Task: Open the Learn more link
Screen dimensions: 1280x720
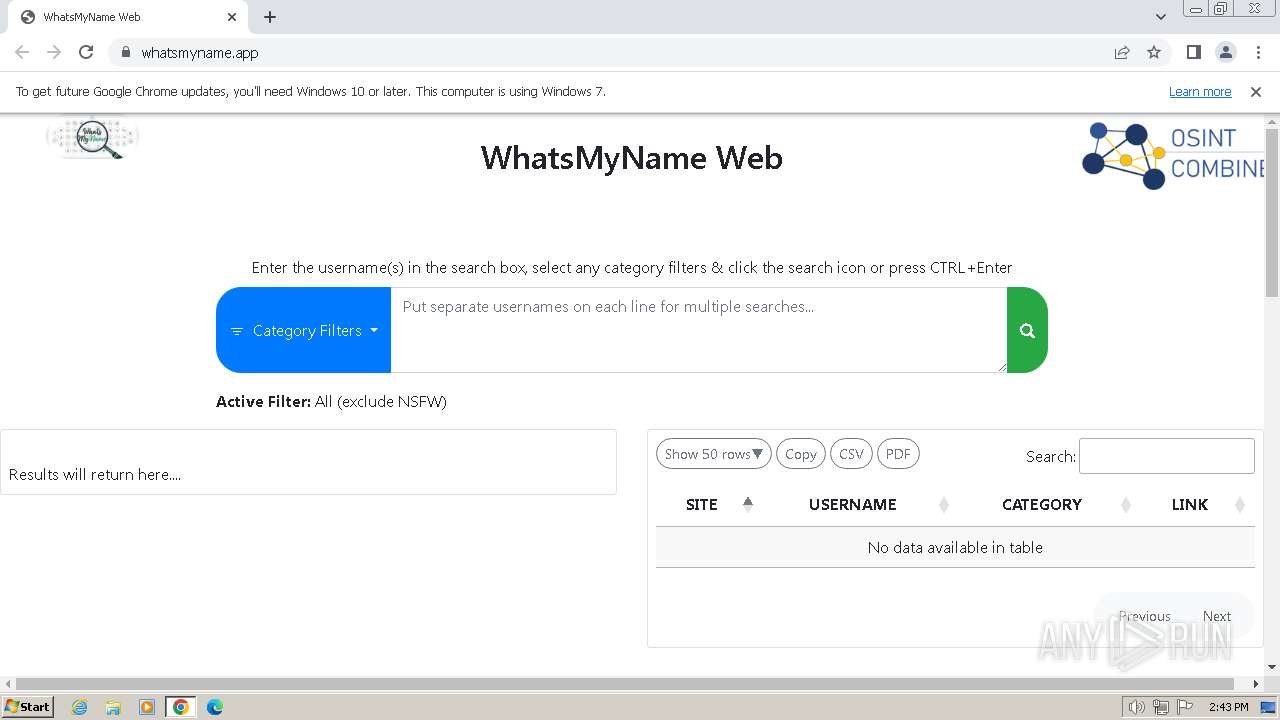Action: pos(1200,91)
